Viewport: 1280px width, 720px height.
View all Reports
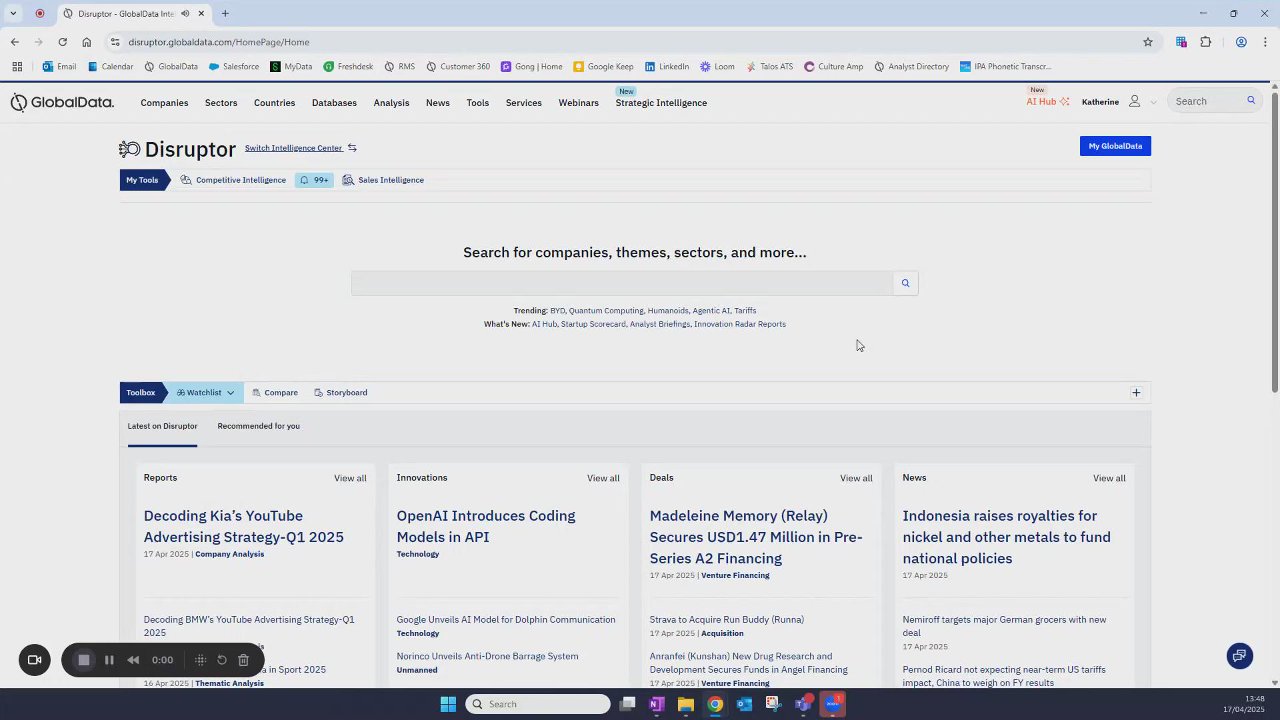350,478
